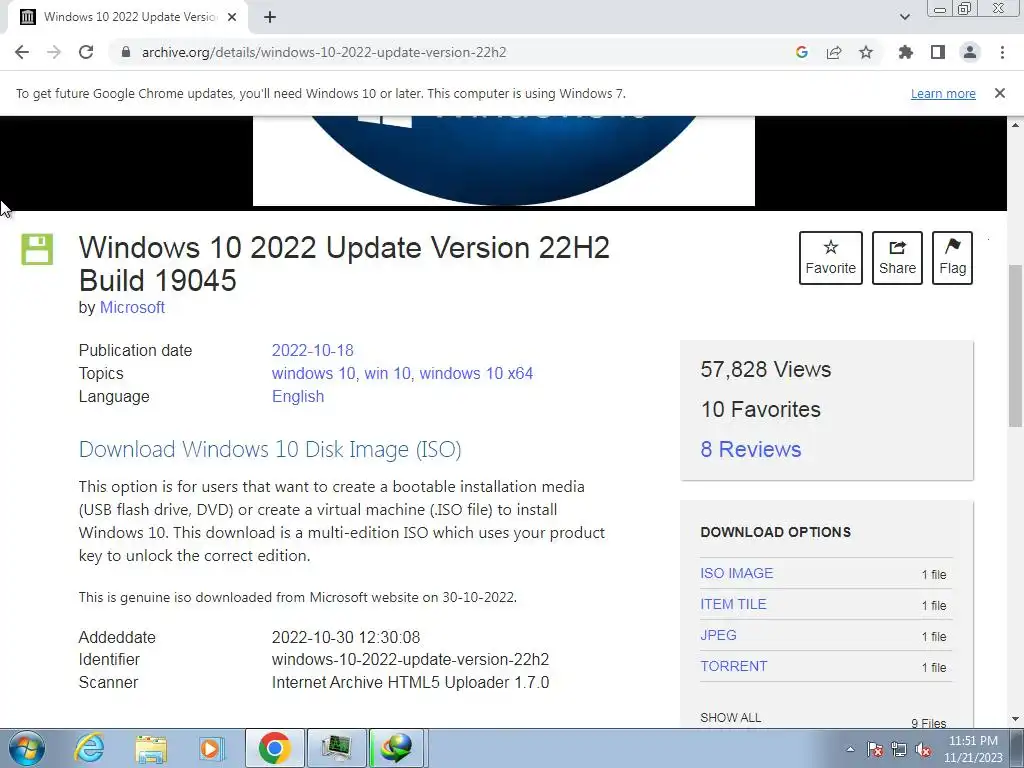1024x768 pixels.
Task: Open Windows Explorer from the taskbar
Action: click(x=151, y=748)
